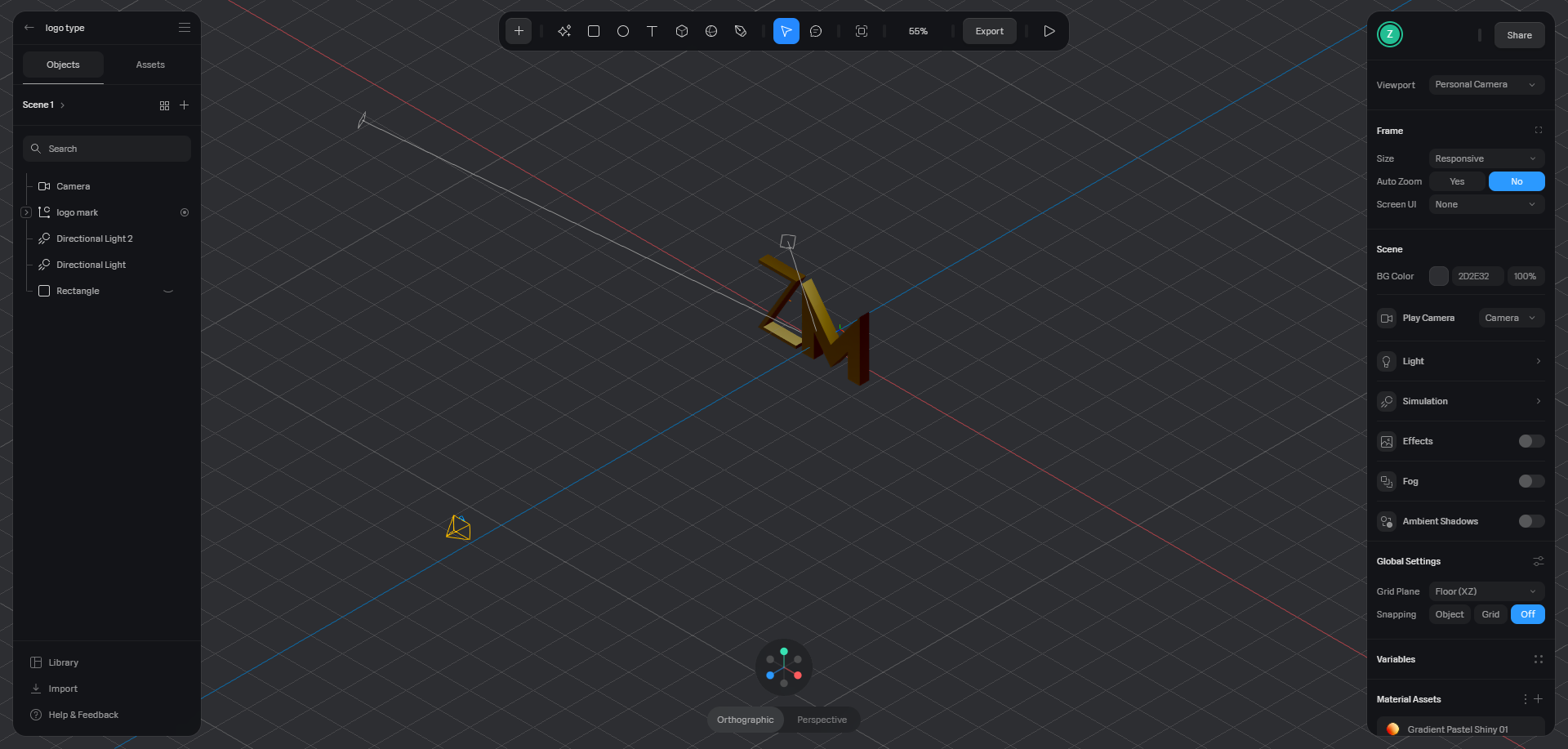Open the BG Color swatch
This screenshot has height=749, width=1568.
point(1438,276)
